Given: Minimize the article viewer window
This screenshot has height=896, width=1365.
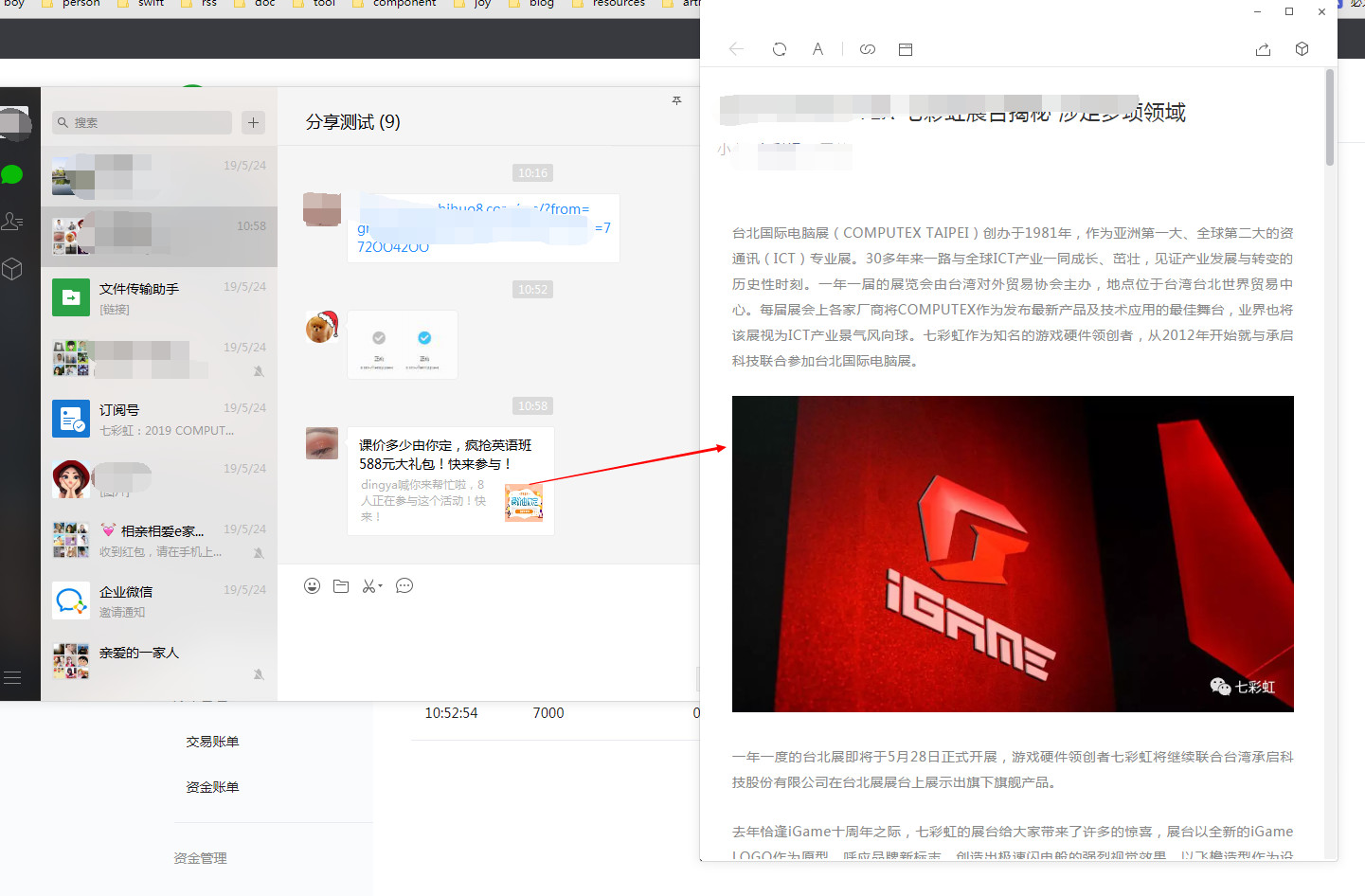Looking at the screenshot, I should 1257,11.
